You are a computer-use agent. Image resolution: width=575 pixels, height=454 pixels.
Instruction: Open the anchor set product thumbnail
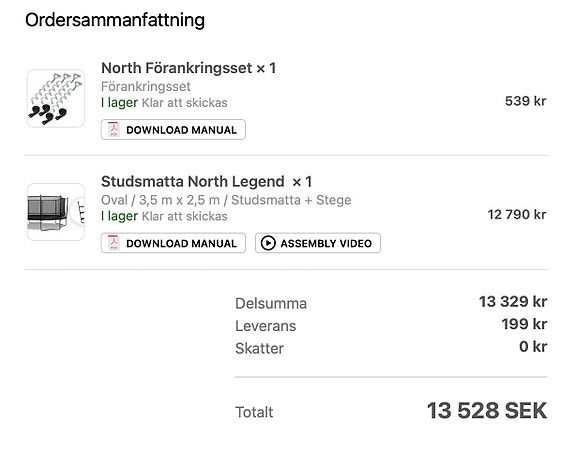[x=56, y=98]
